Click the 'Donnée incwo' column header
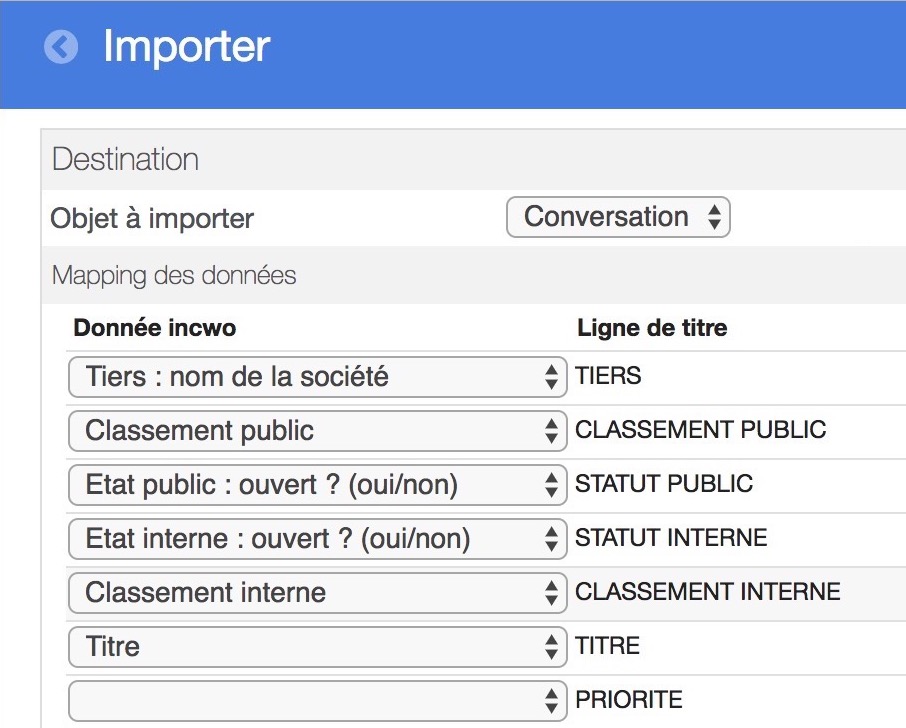906x728 pixels. (x=155, y=328)
